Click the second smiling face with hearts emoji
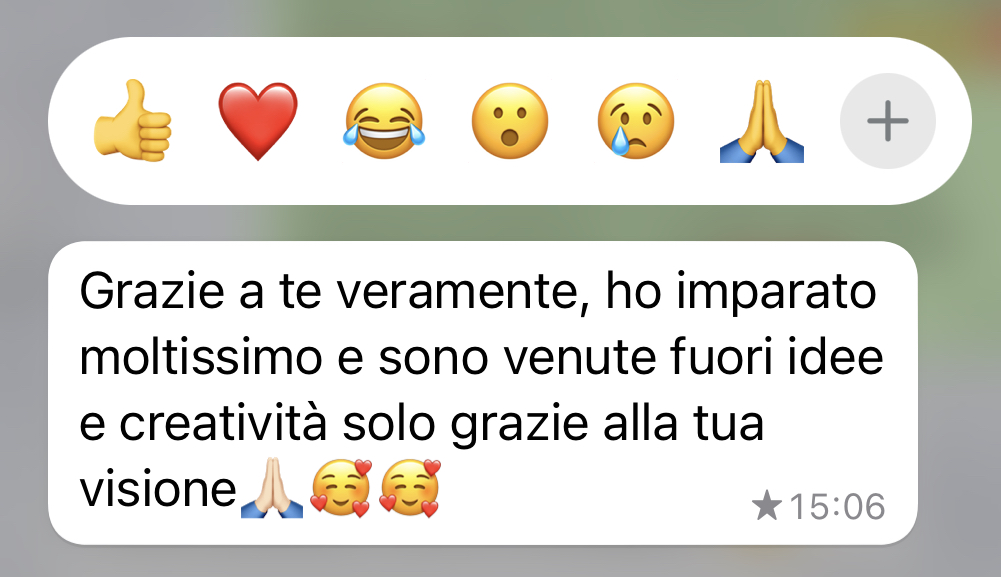The height and width of the screenshot is (577, 1001). click(x=410, y=488)
